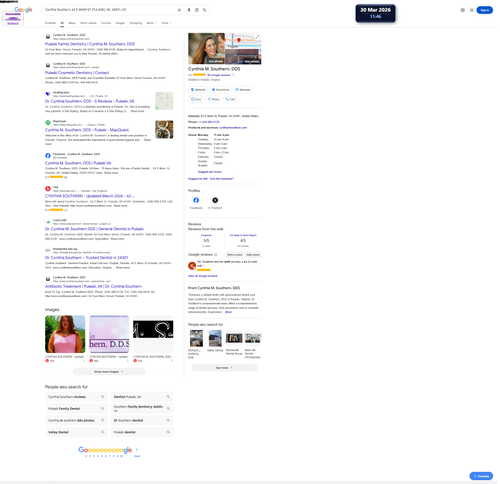Viewport: 500px width, 484px height.
Task: Click the 'Own this business?' link
Action: 222,179
